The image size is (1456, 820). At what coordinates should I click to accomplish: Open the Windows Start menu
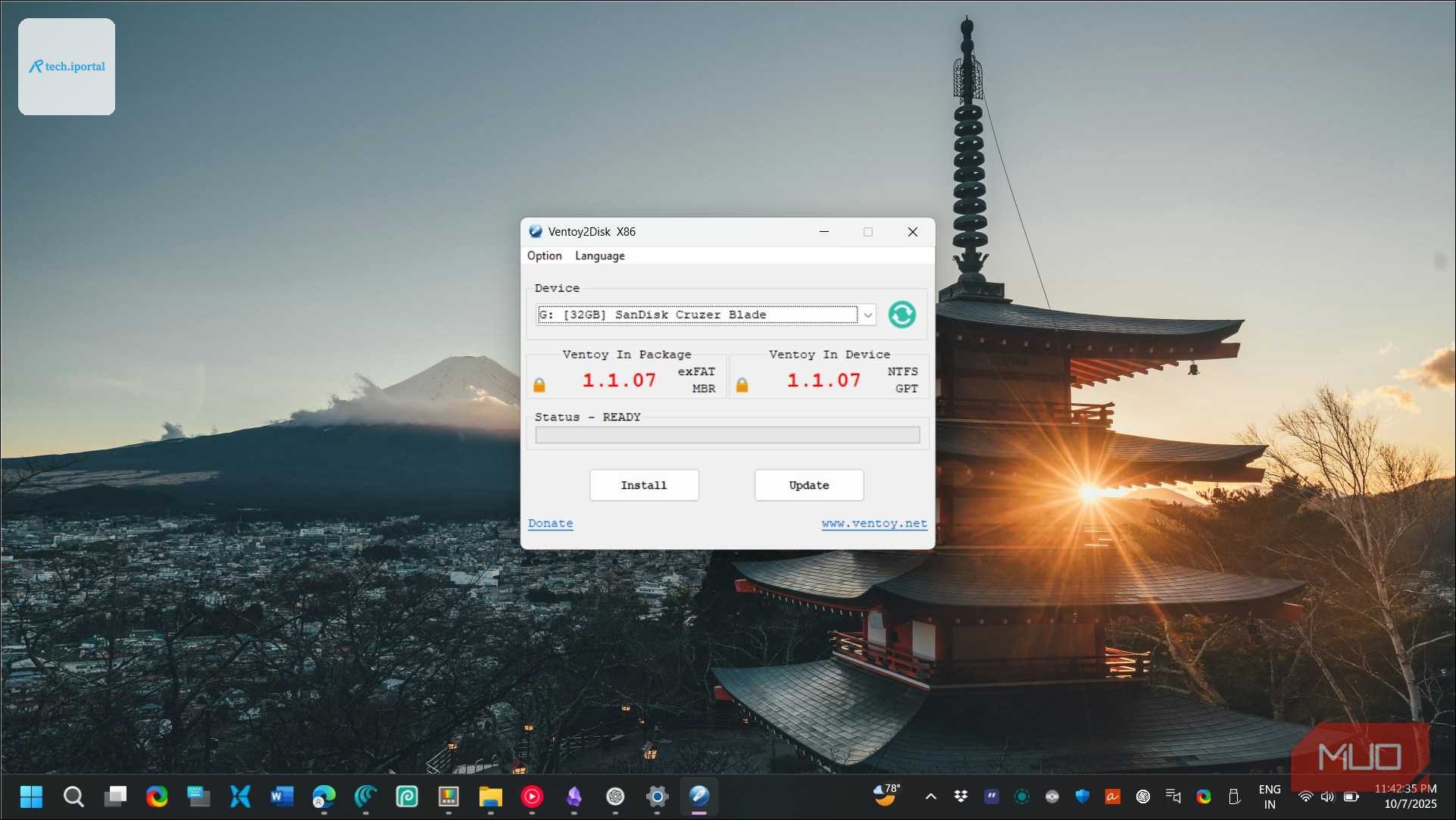pyautogui.click(x=31, y=797)
